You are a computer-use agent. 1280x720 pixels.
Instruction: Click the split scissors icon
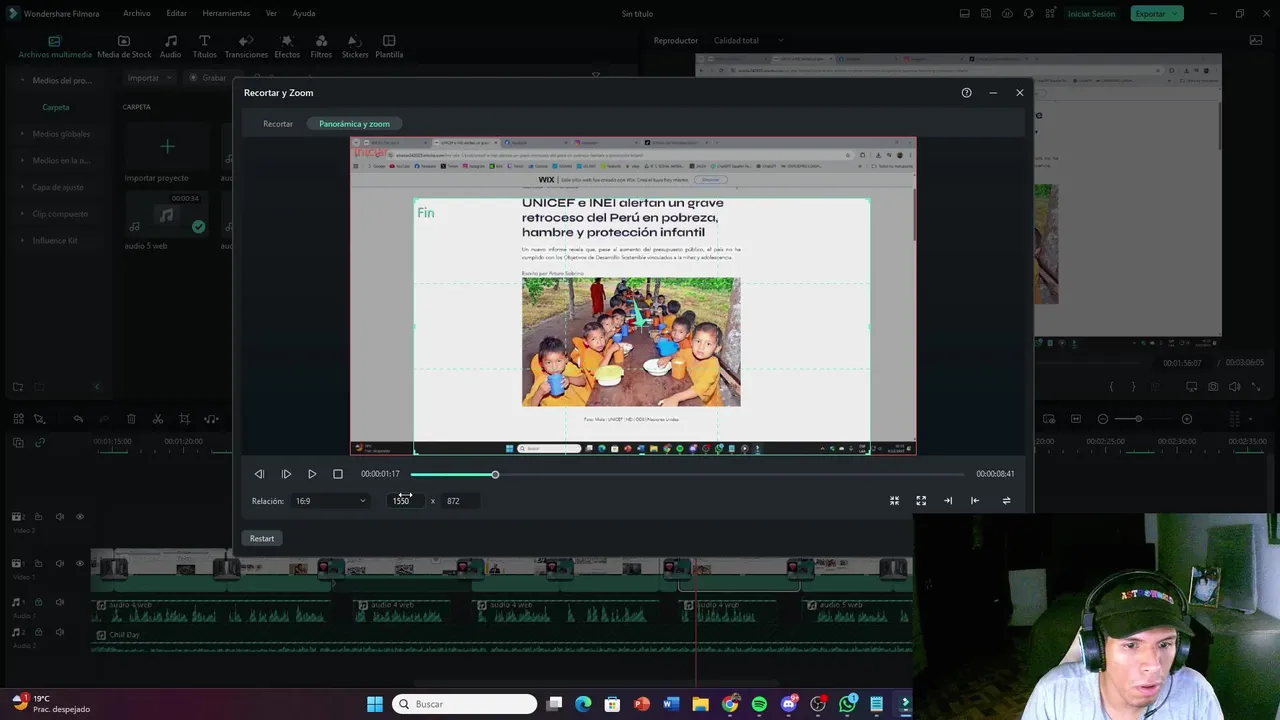tap(157, 419)
